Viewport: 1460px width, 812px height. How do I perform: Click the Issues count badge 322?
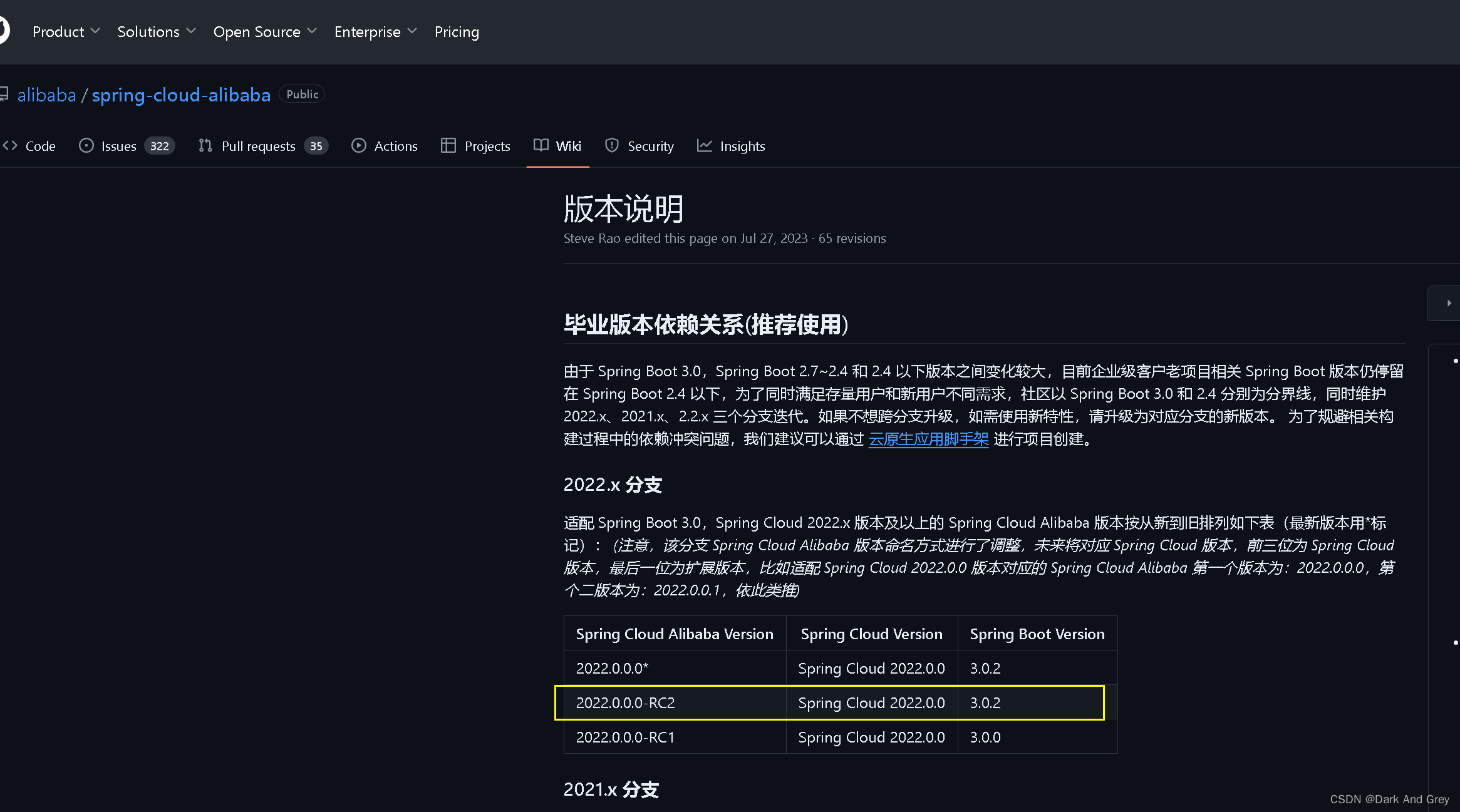[159, 146]
